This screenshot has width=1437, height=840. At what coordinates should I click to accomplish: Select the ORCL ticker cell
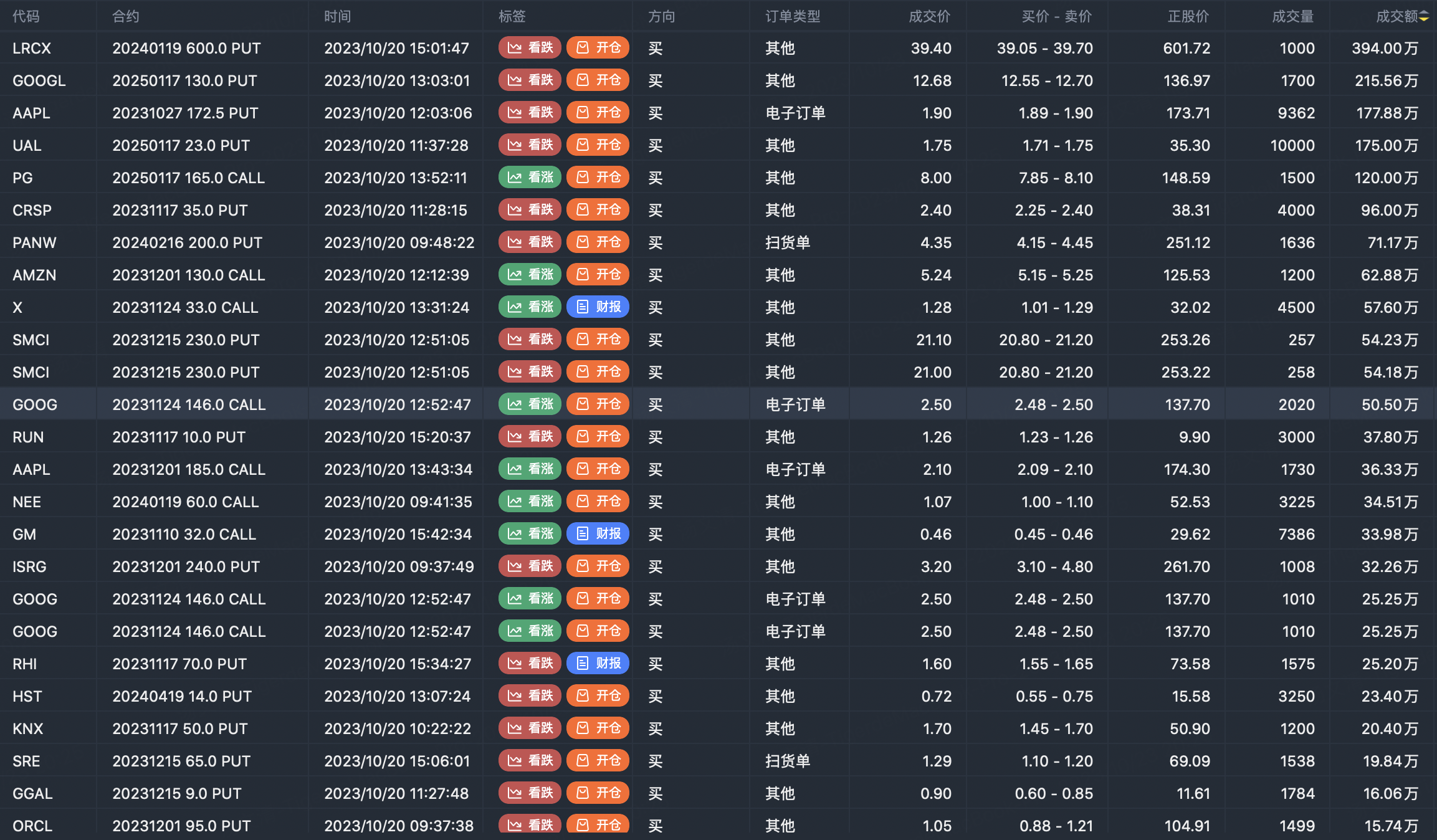tap(32, 826)
